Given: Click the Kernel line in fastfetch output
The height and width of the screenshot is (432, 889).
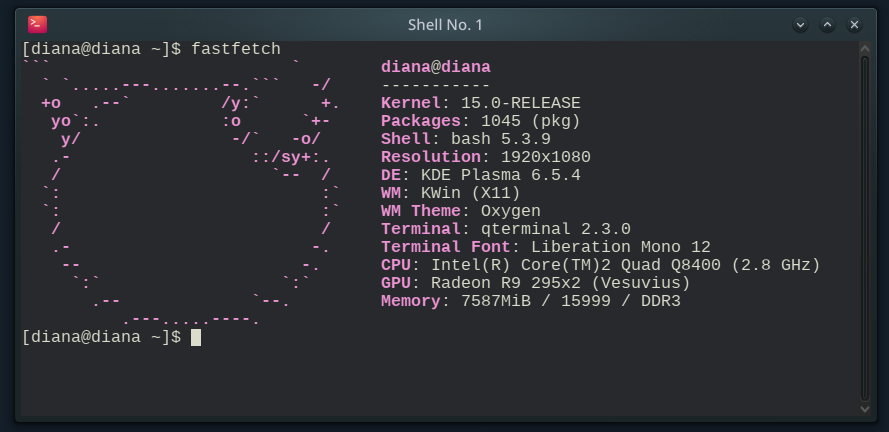Looking at the screenshot, I should [x=480, y=103].
